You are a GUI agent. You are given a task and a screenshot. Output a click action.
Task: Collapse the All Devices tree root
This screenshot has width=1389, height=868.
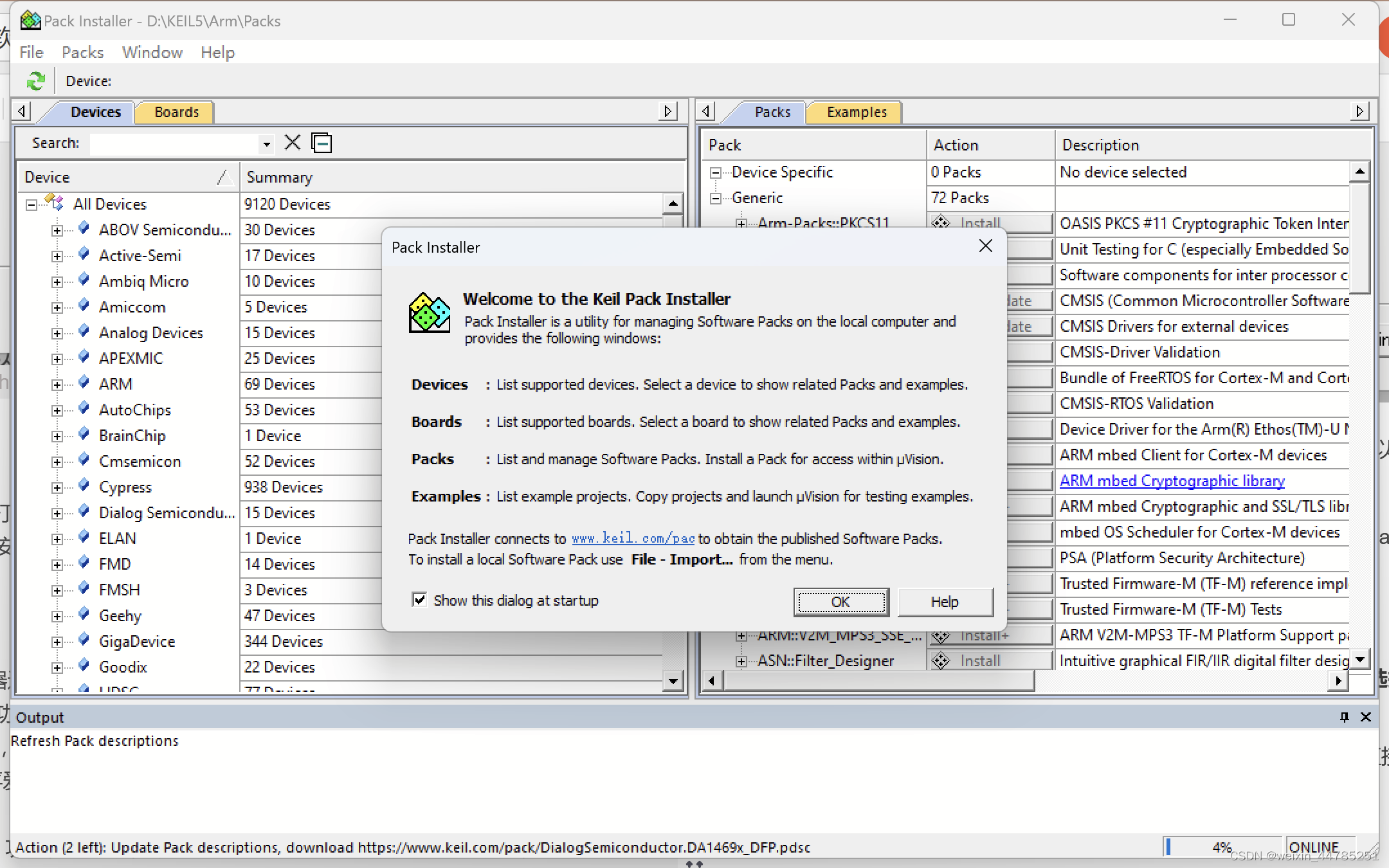tap(32, 204)
